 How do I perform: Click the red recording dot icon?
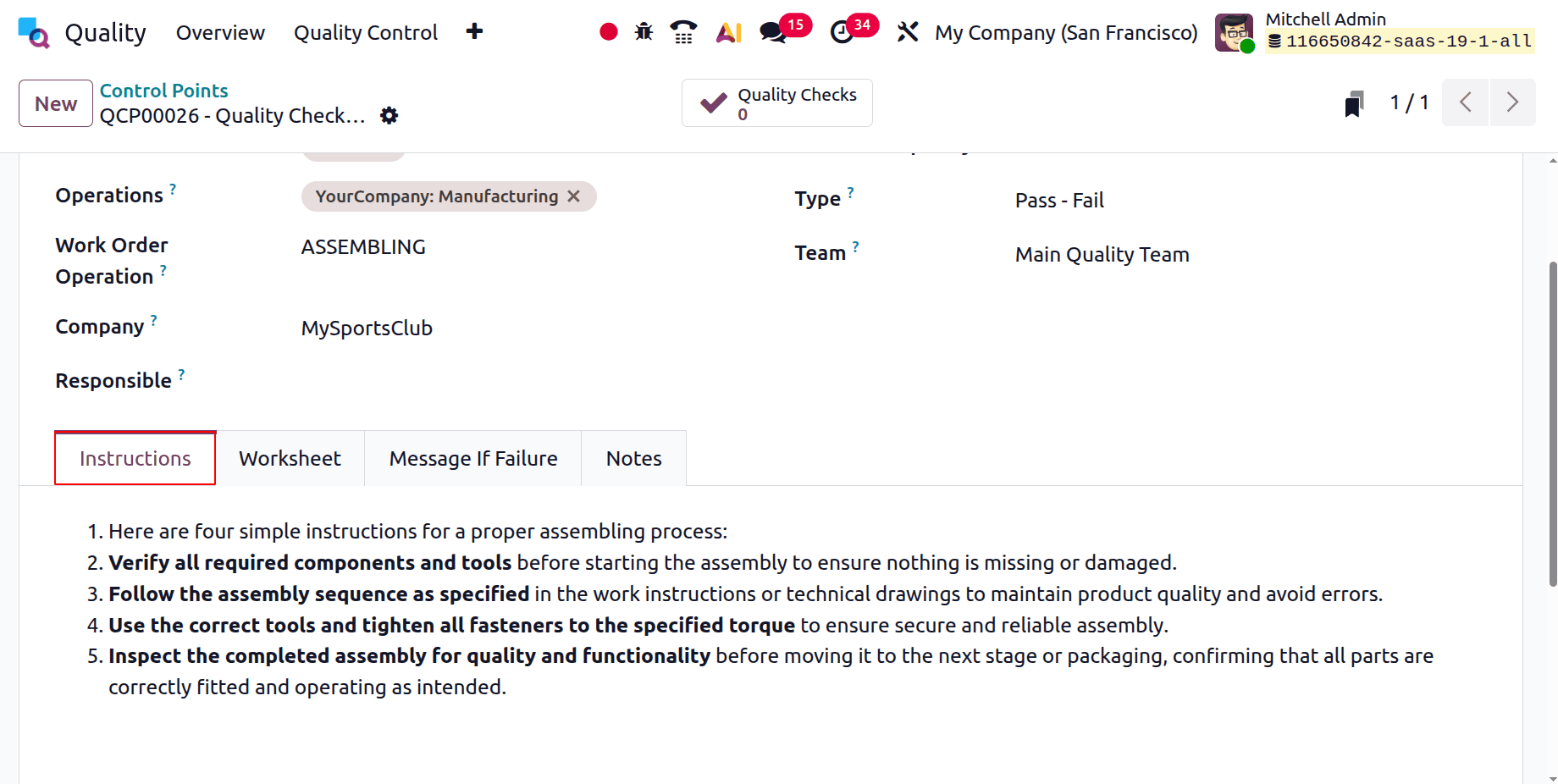[x=608, y=32]
